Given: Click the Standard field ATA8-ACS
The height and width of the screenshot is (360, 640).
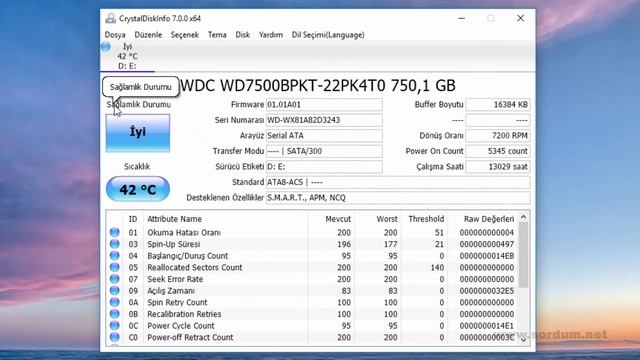Looking at the screenshot, I should coord(398,182).
